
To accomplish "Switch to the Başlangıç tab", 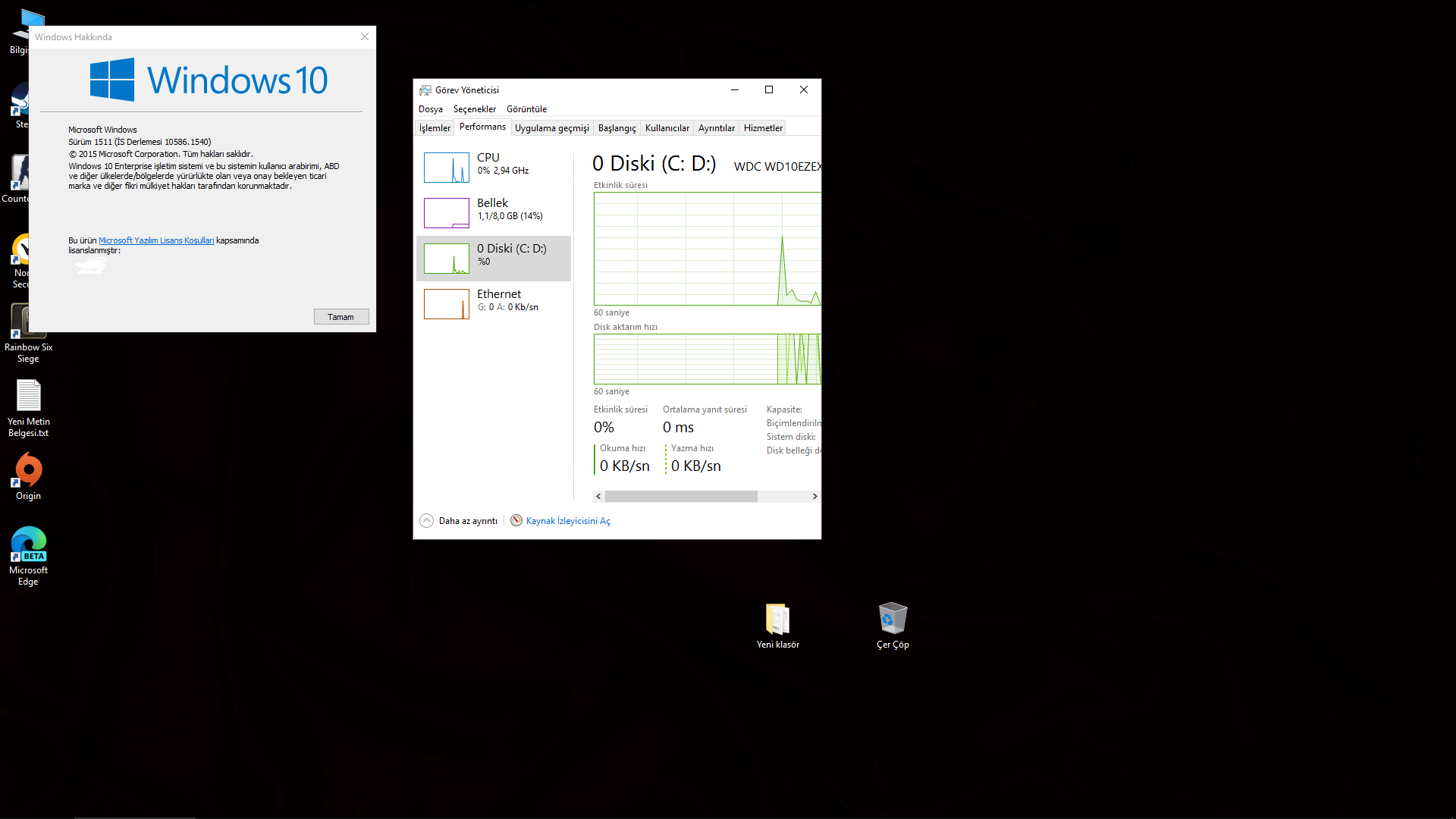I will point(617,128).
